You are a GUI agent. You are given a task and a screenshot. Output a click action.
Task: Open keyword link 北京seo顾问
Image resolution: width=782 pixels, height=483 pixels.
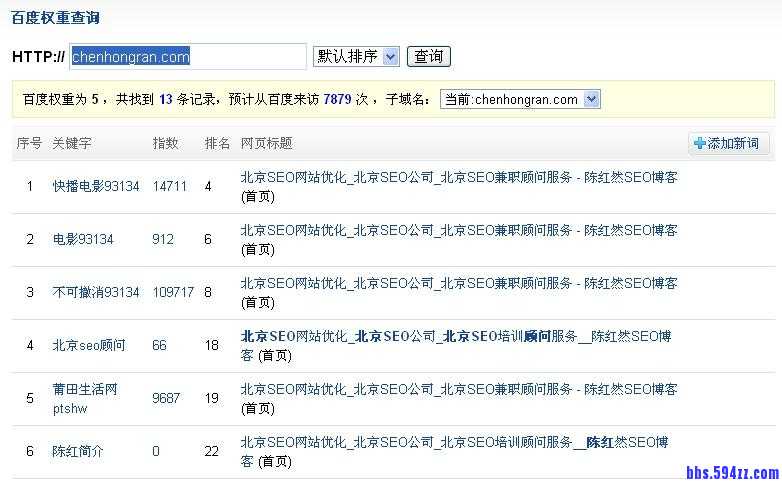click(89, 345)
